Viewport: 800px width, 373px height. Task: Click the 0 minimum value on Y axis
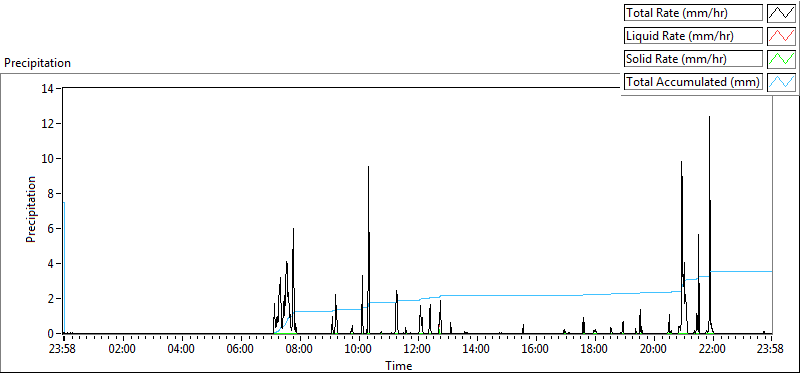tap(52, 334)
